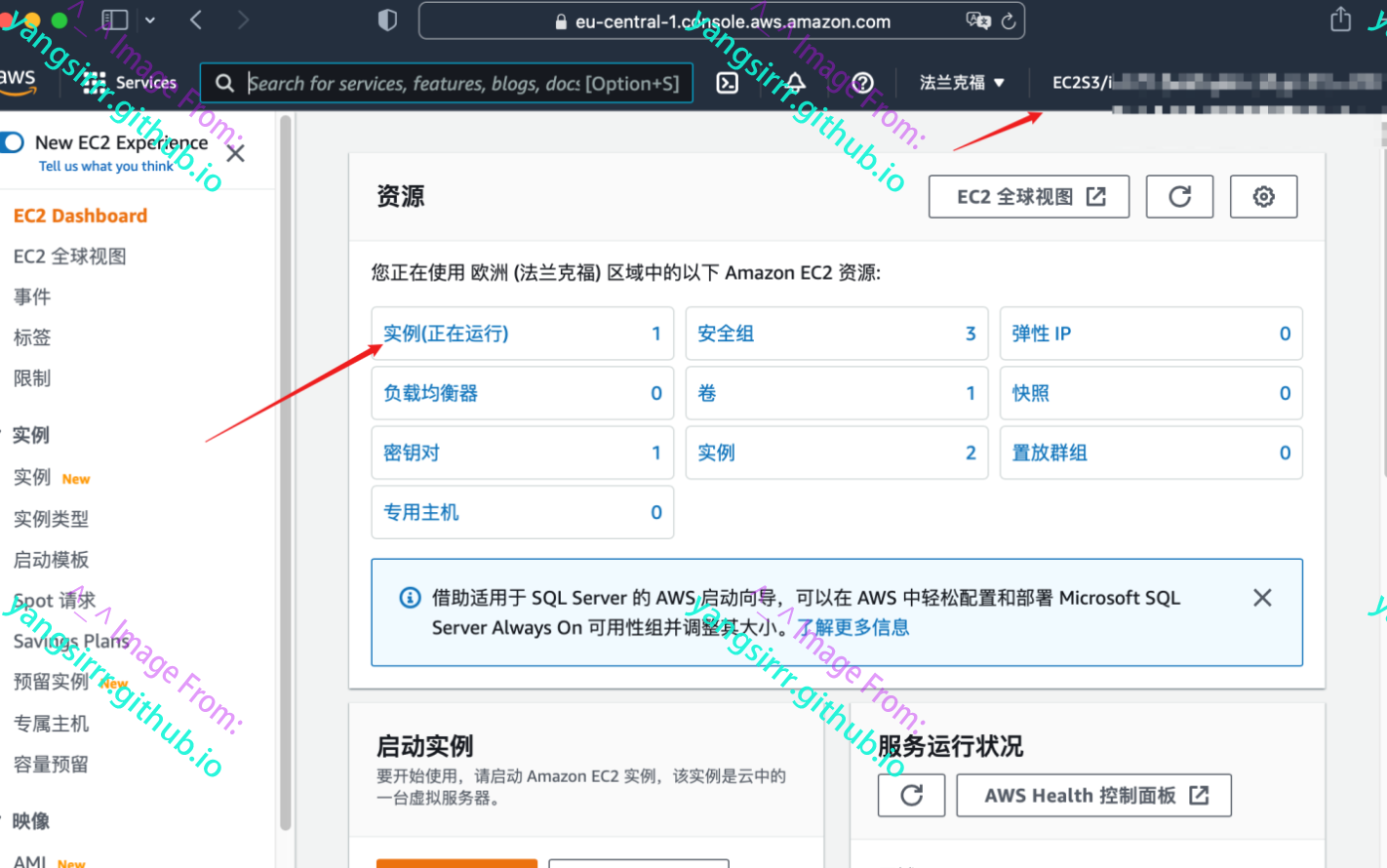Click the 3 count beside 安全组

(x=971, y=334)
